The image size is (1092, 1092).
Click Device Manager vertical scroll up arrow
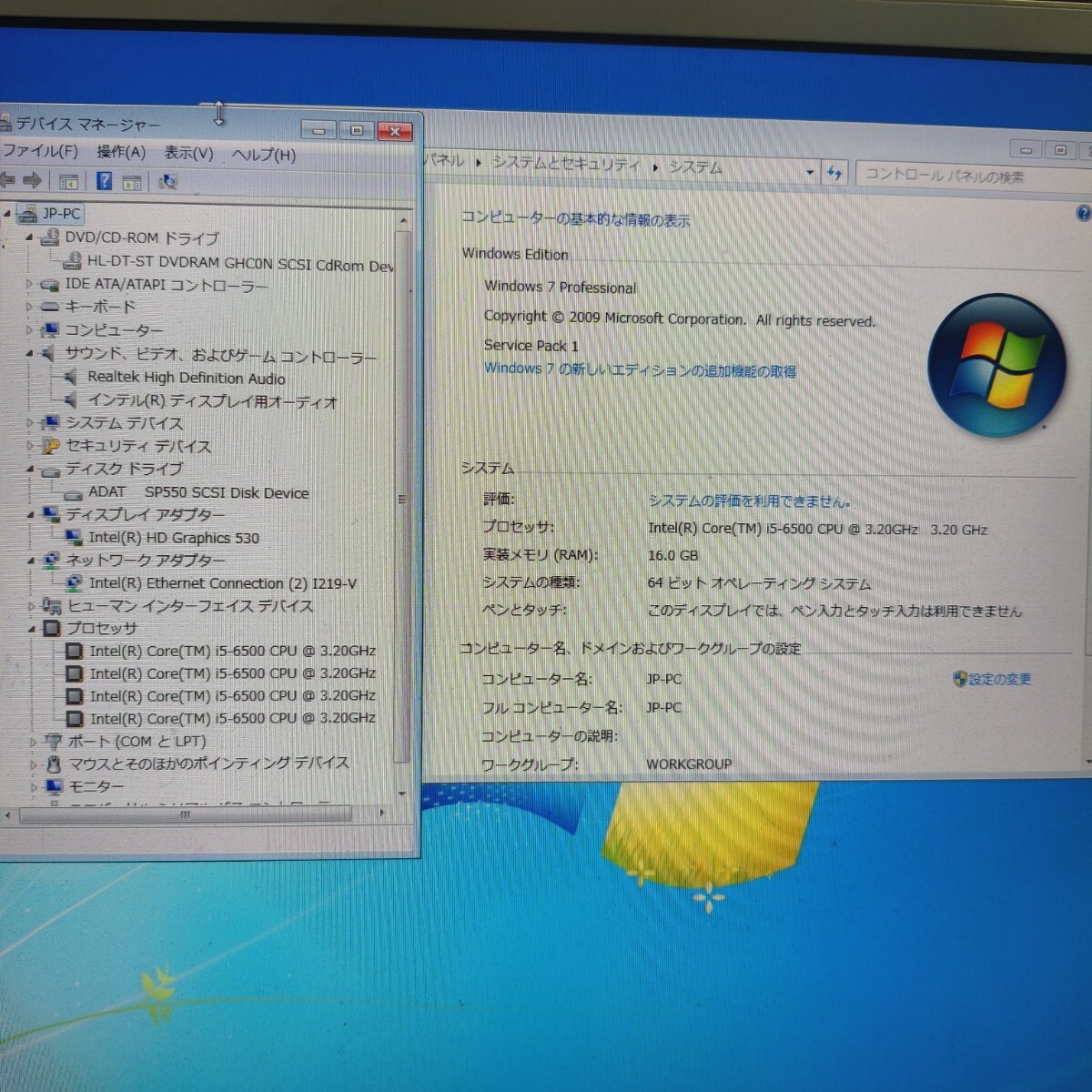pos(403,221)
